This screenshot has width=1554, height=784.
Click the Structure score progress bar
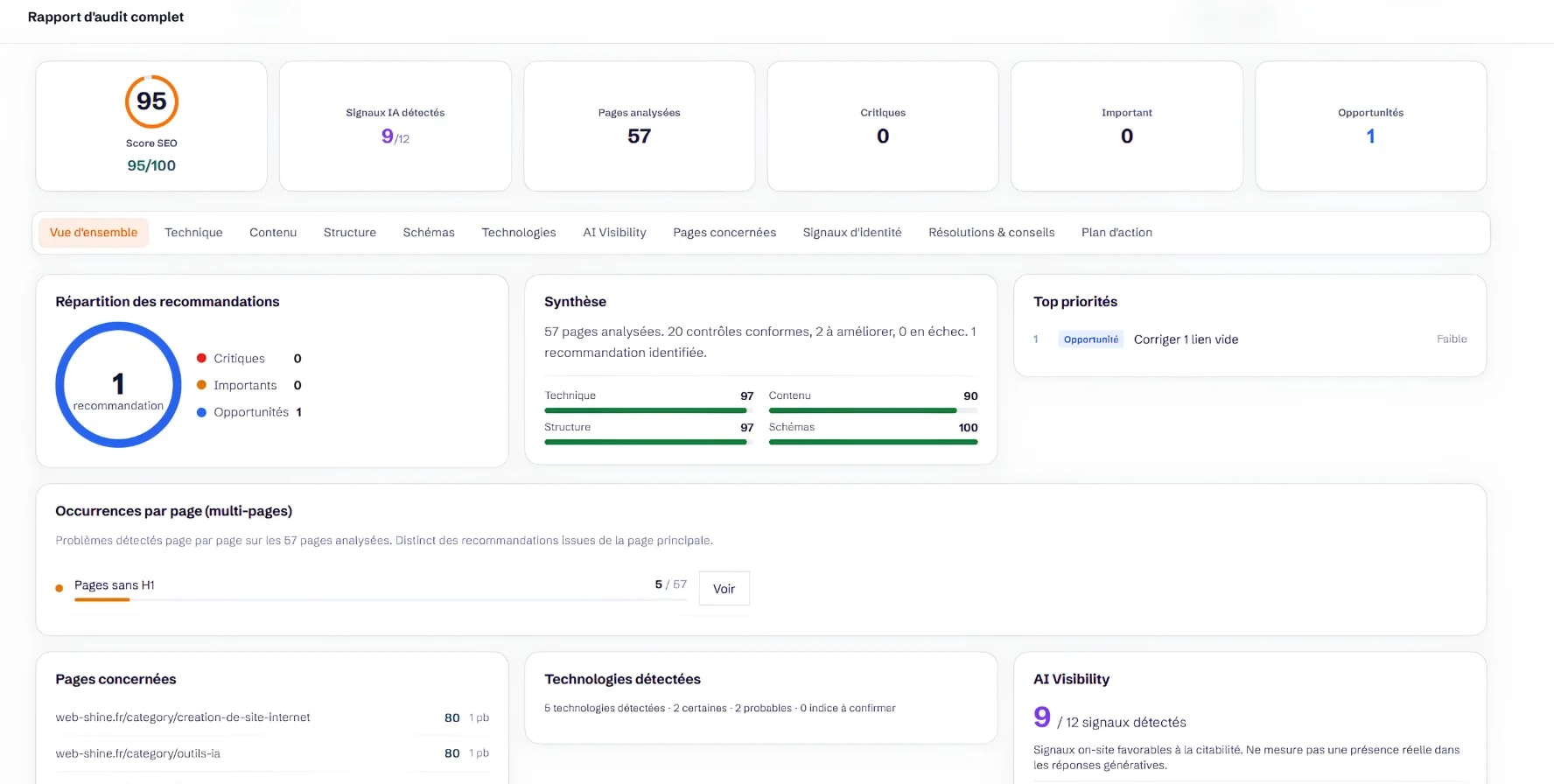coord(648,442)
